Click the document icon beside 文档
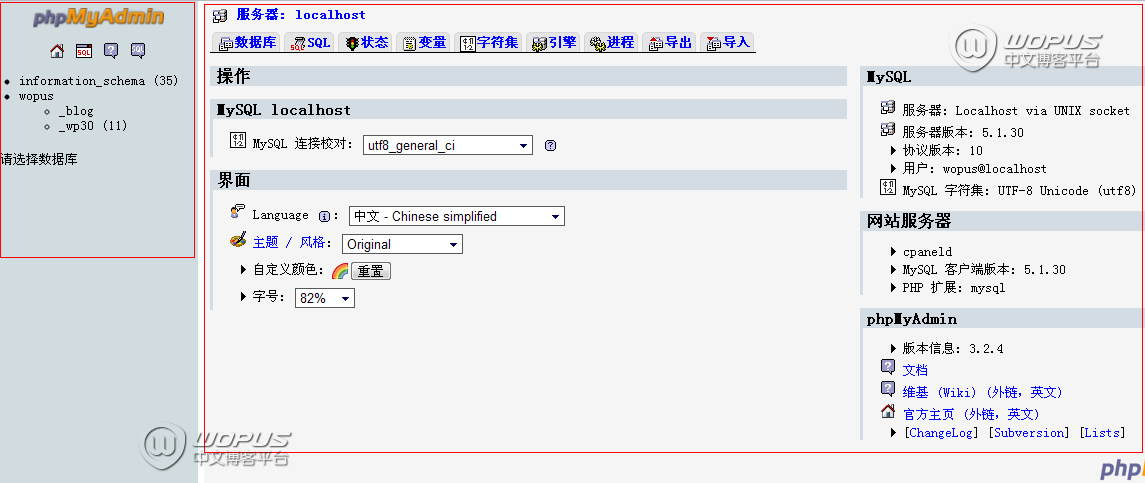The image size is (1145, 483). click(x=888, y=367)
